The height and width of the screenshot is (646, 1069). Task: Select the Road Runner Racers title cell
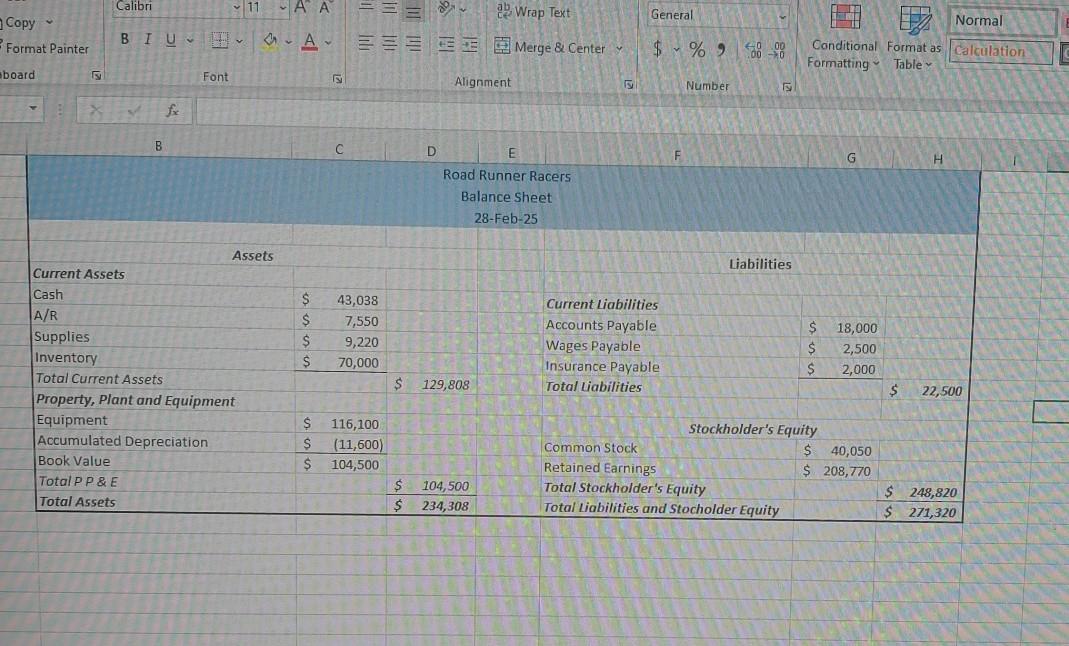[507, 175]
